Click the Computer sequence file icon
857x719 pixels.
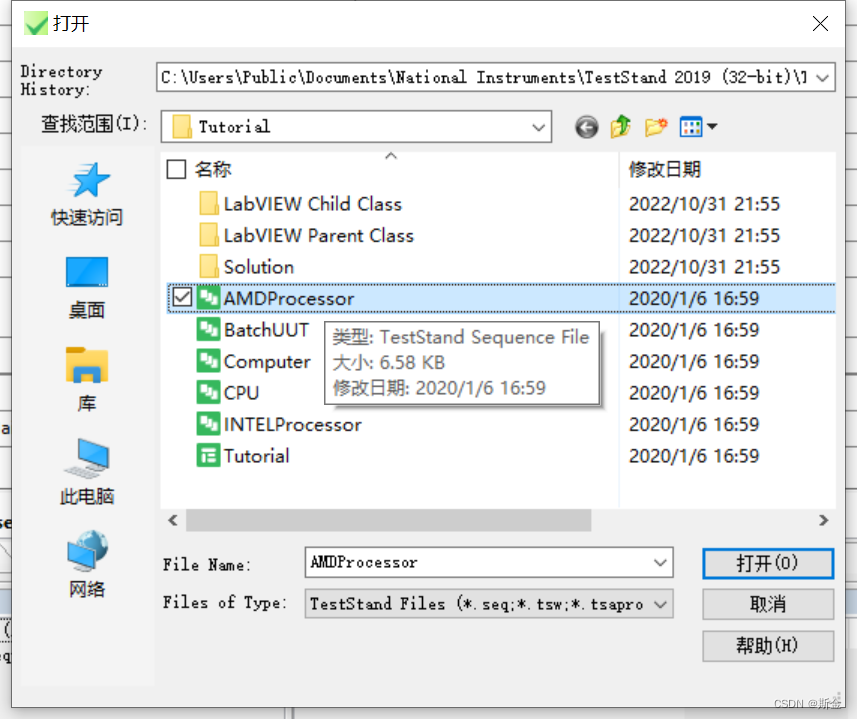coord(208,361)
